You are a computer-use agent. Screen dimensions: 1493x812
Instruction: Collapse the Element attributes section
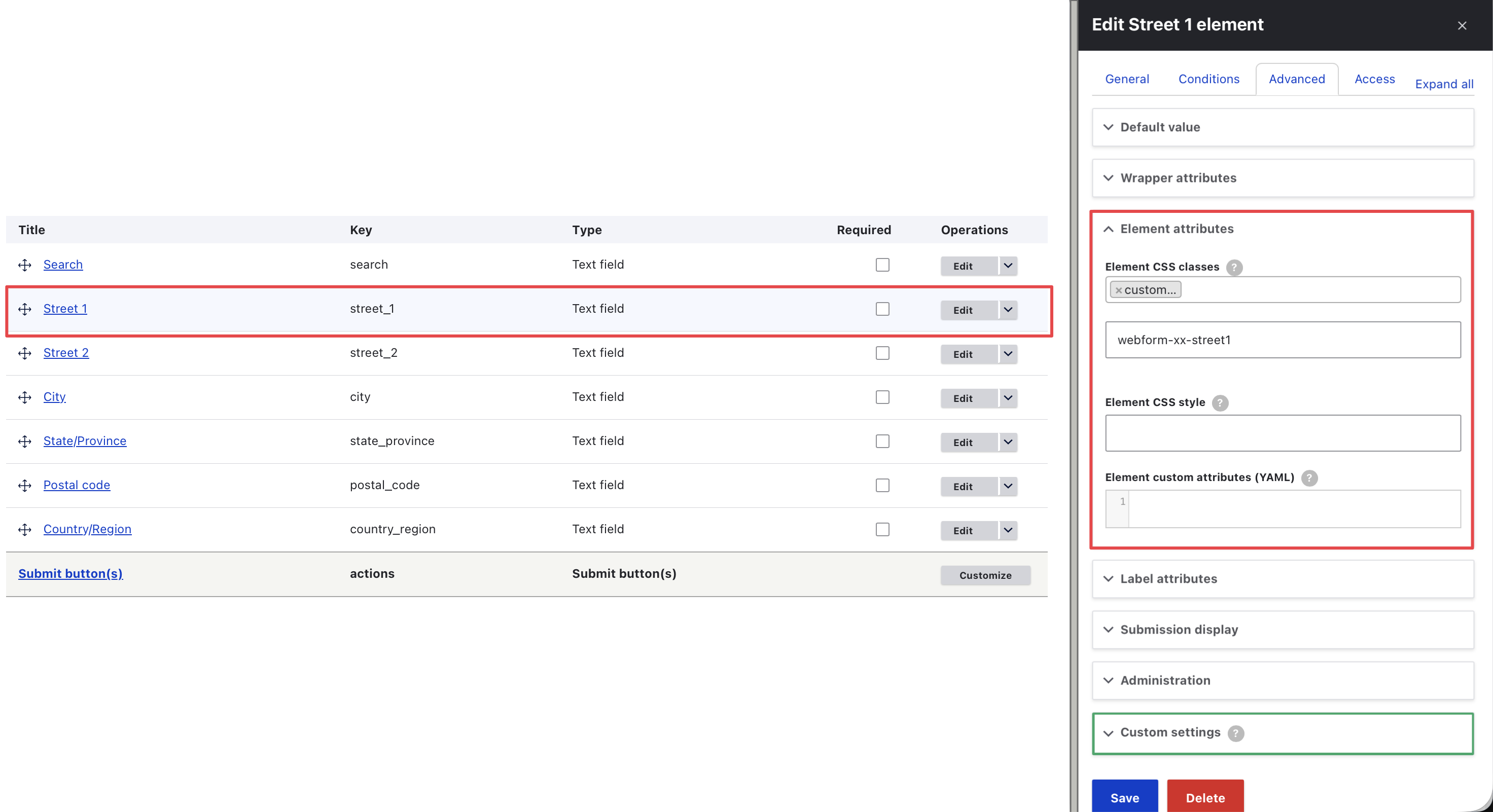1177,229
